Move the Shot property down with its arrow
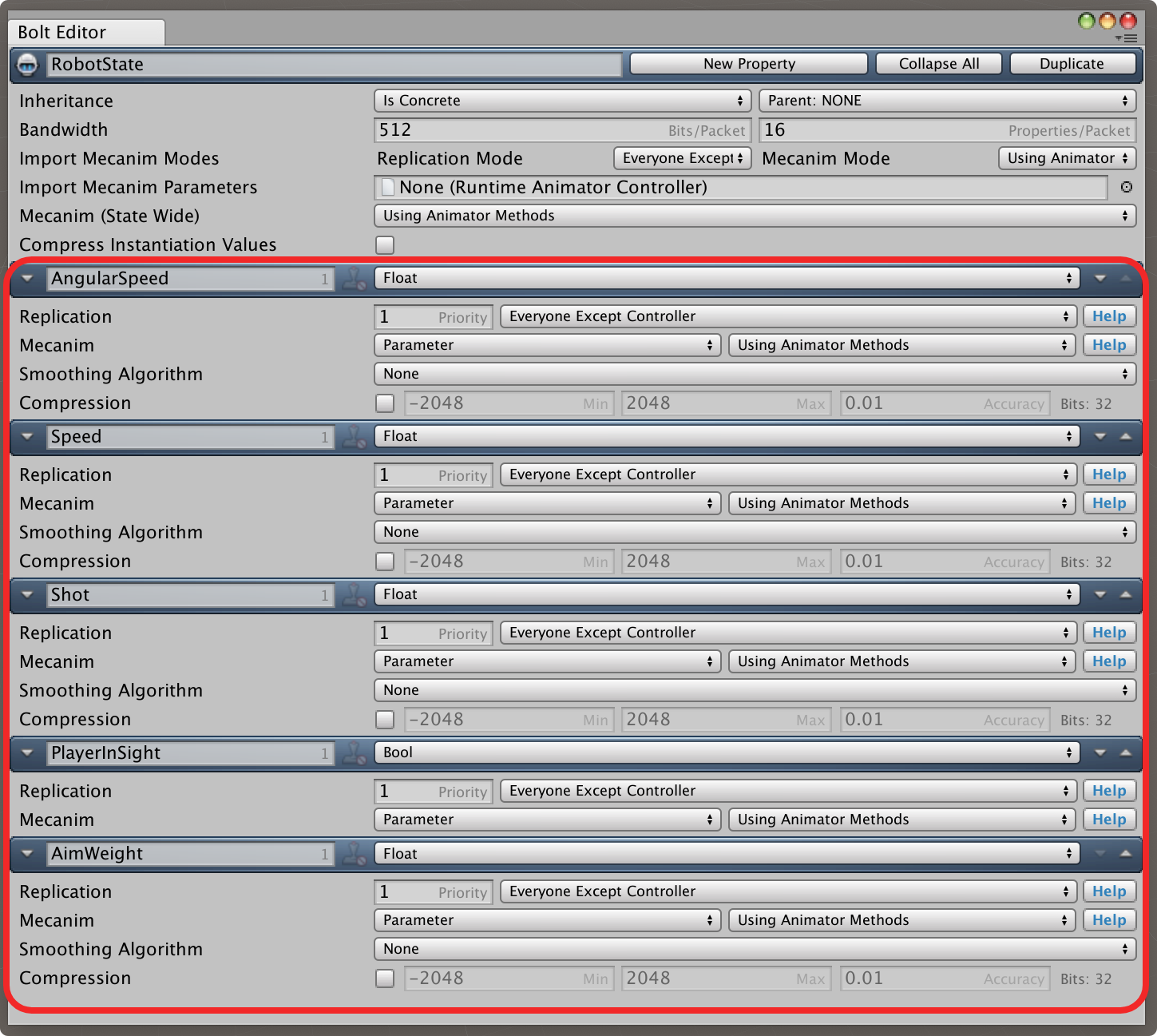1157x1036 pixels. (1100, 595)
